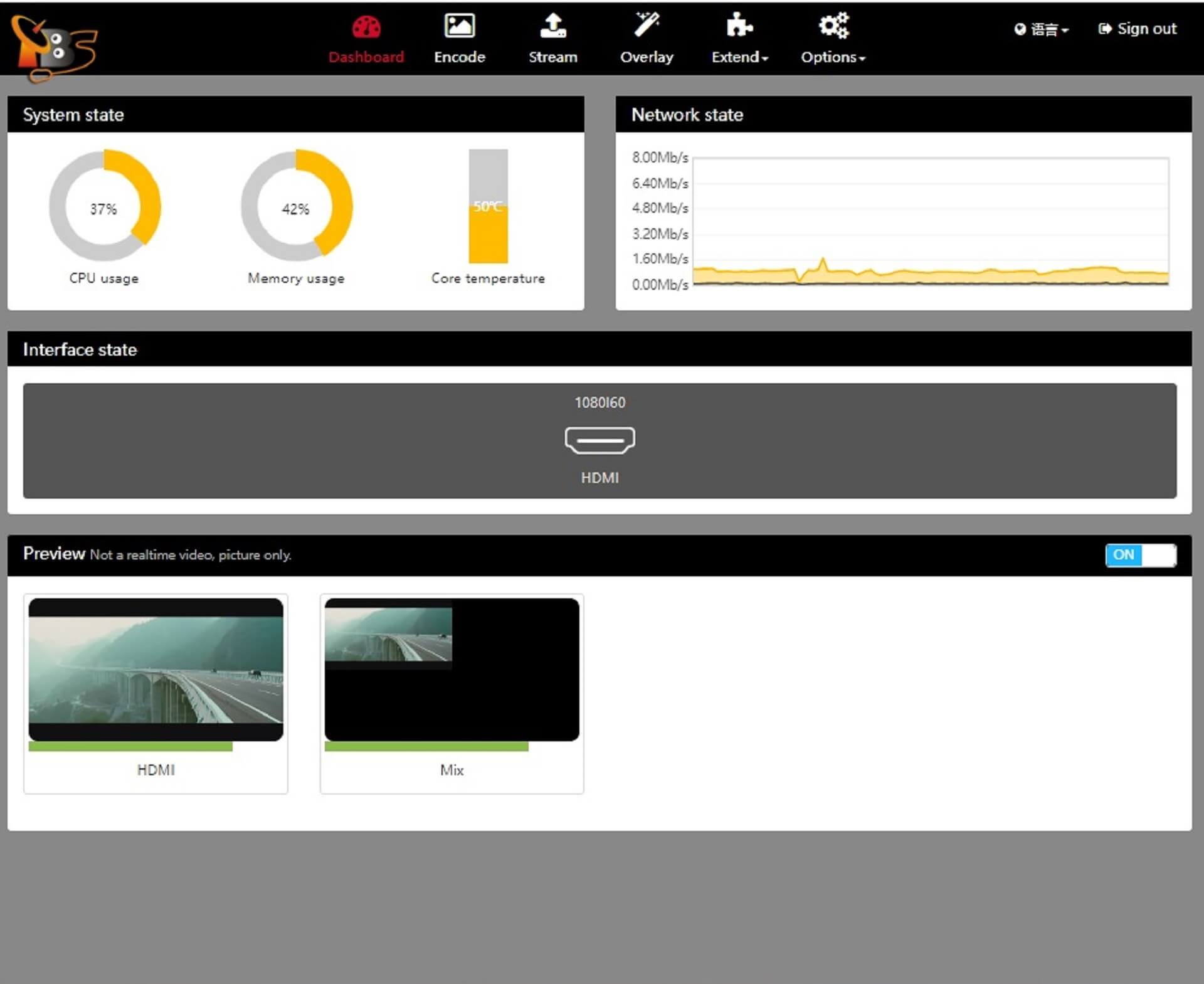Click the Extend puzzle piece icon
1204x984 pixels.
[x=739, y=26]
